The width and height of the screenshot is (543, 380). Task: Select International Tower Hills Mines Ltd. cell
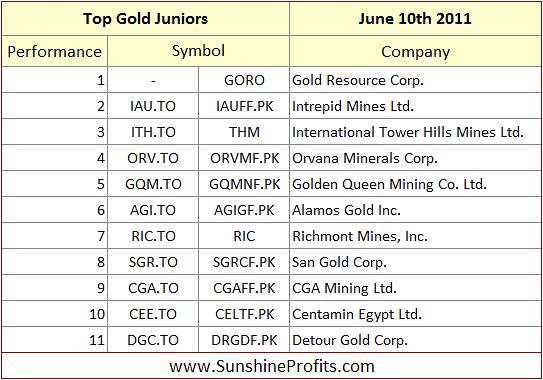tap(415, 132)
